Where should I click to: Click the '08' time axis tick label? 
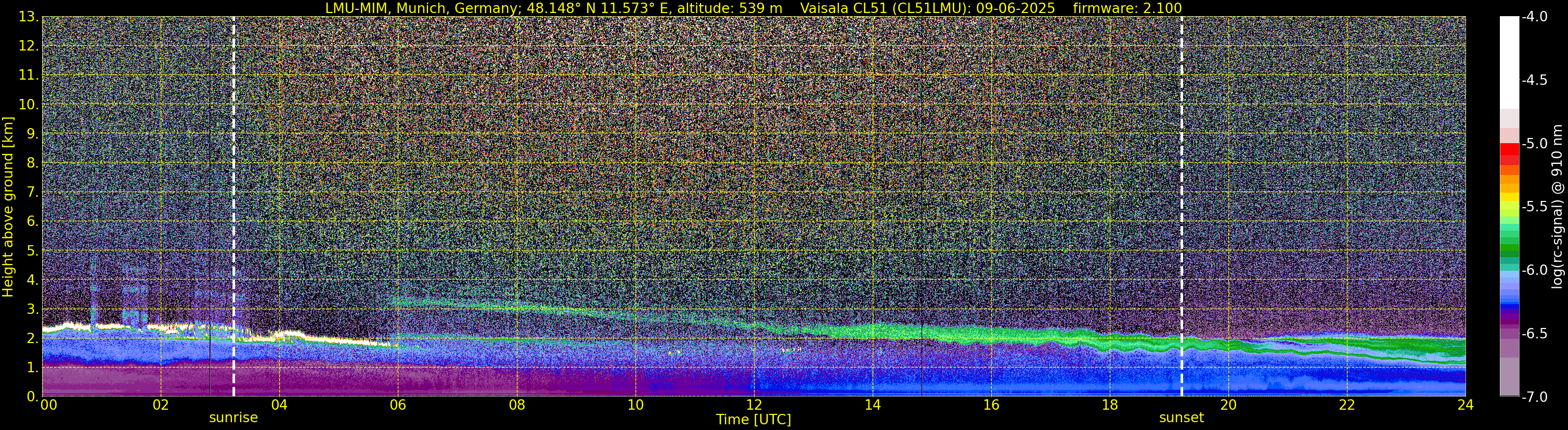click(x=517, y=405)
